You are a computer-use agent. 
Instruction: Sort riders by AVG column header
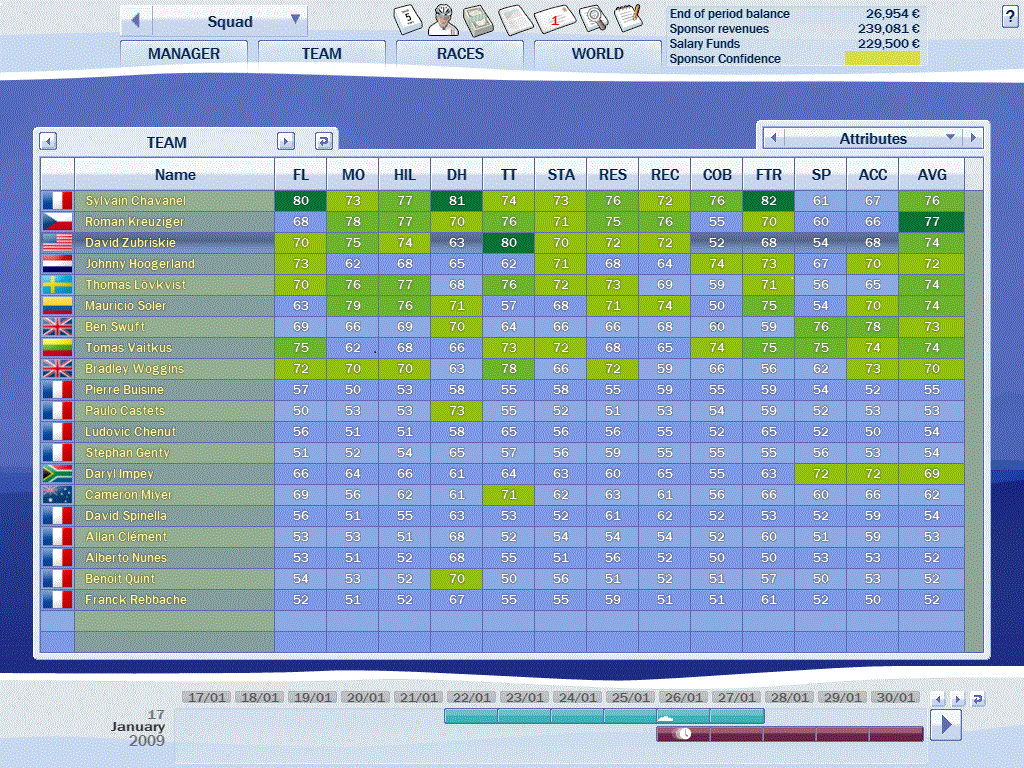[x=932, y=174]
